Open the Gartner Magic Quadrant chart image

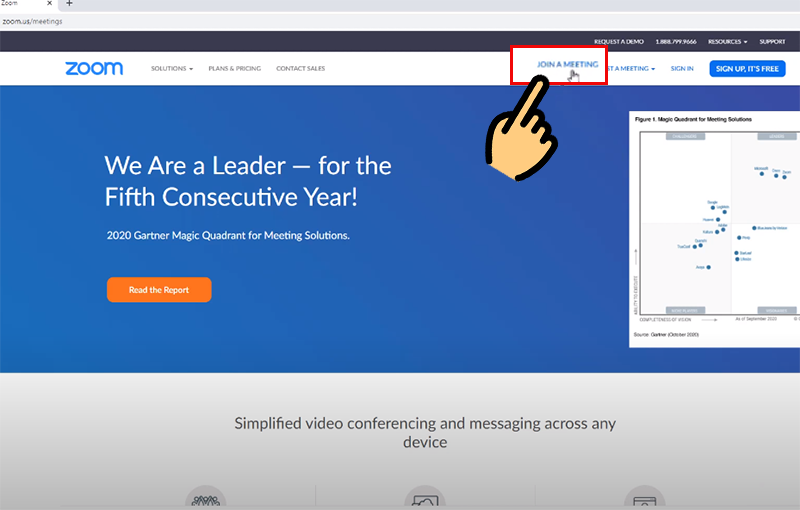pos(715,228)
